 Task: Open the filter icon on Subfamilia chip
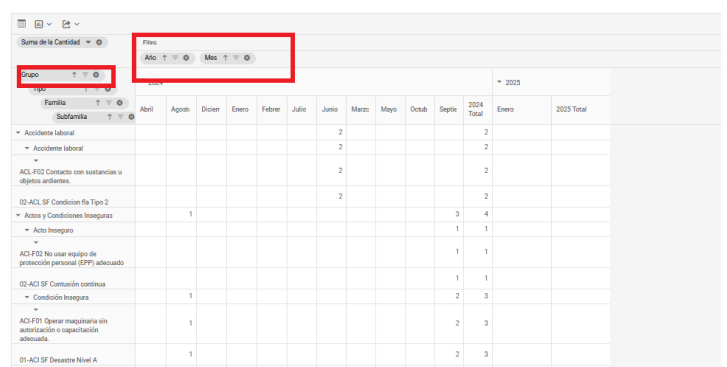coord(121,117)
